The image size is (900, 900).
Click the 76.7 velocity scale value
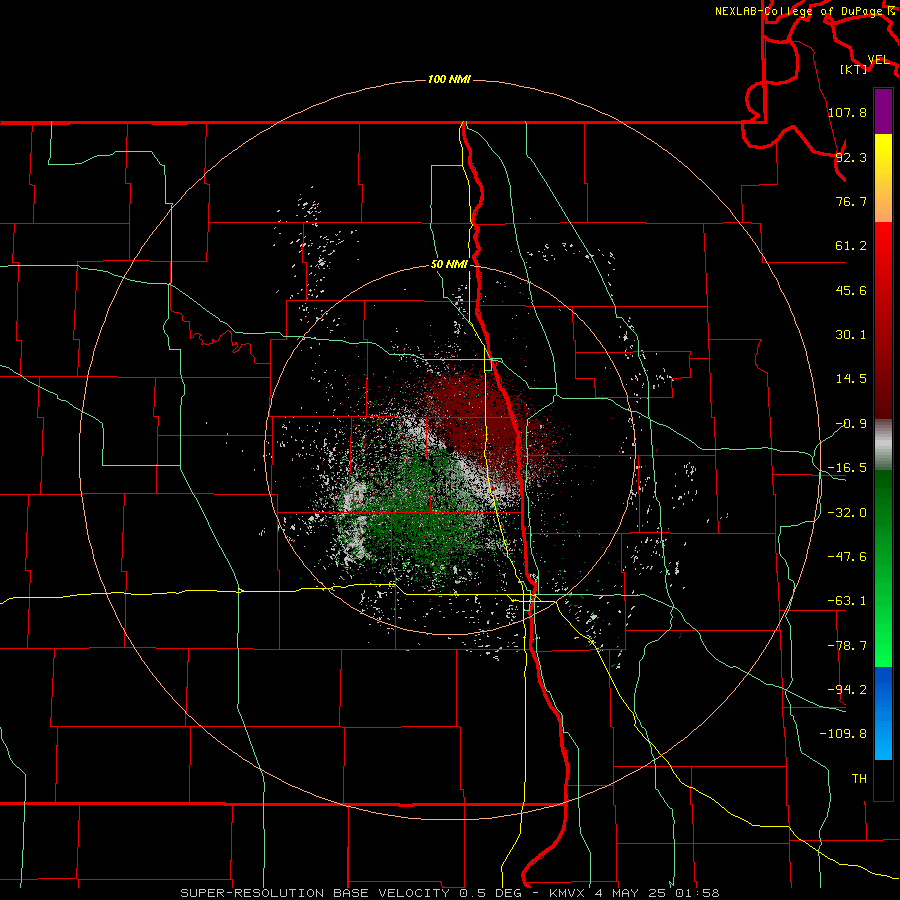[x=851, y=201]
